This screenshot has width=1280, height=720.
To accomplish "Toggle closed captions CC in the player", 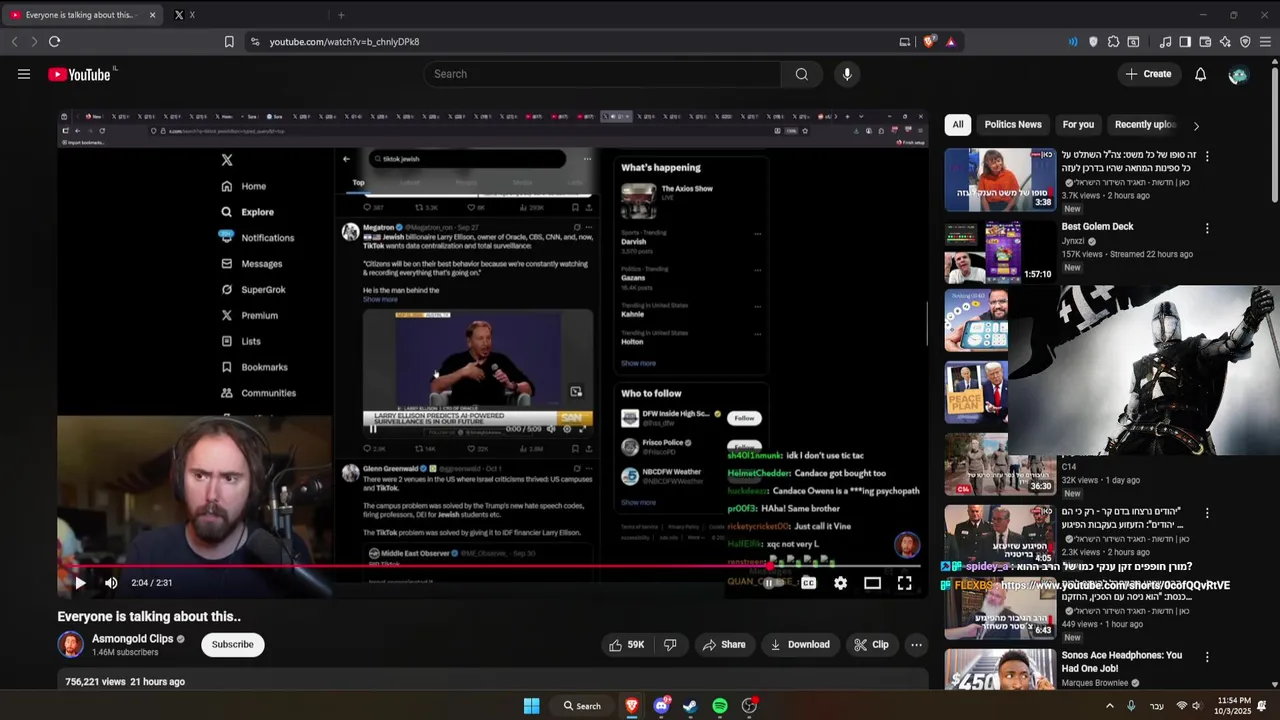I will (x=808, y=583).
